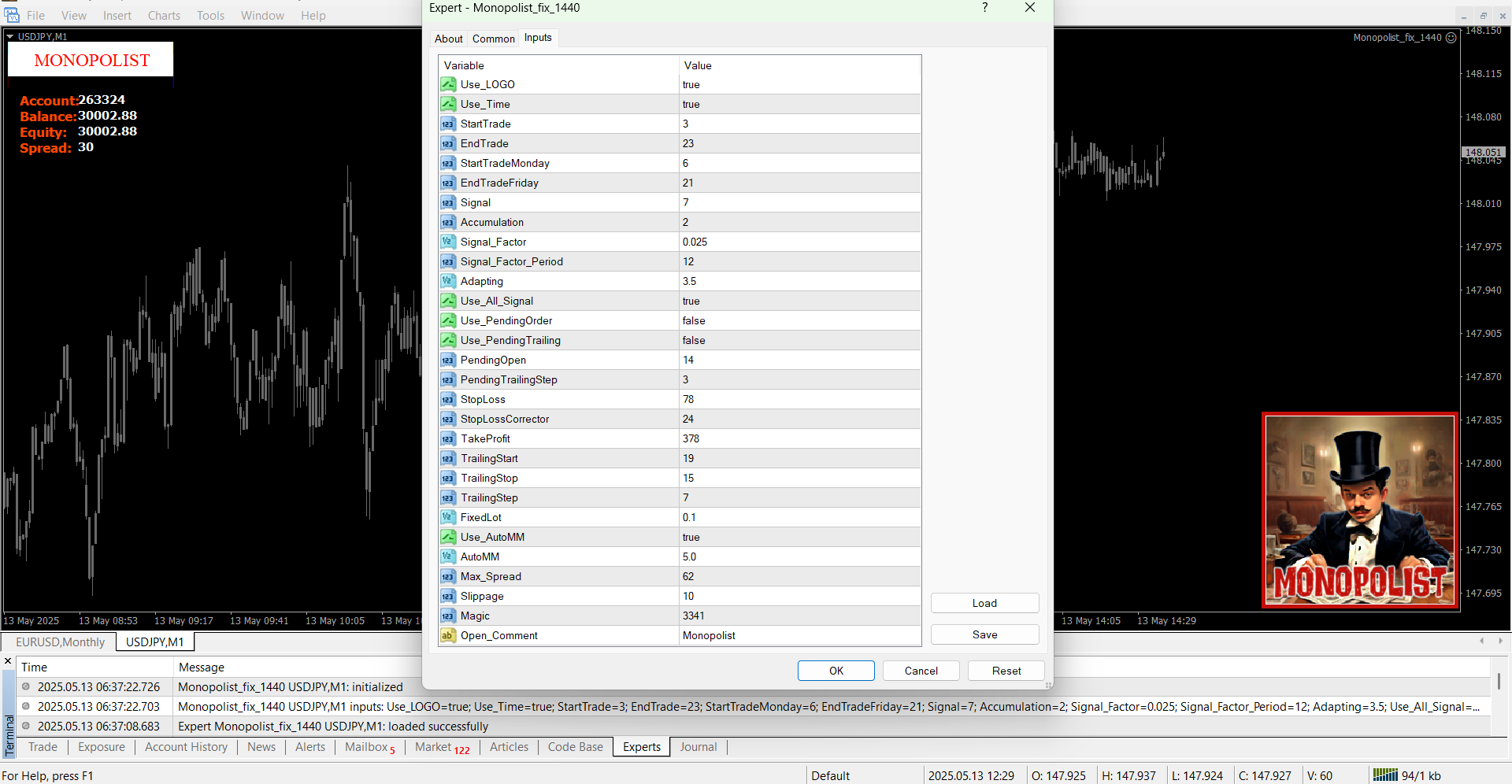Expand the USDJPY,M1 chart triangle menu

(10, 37)
